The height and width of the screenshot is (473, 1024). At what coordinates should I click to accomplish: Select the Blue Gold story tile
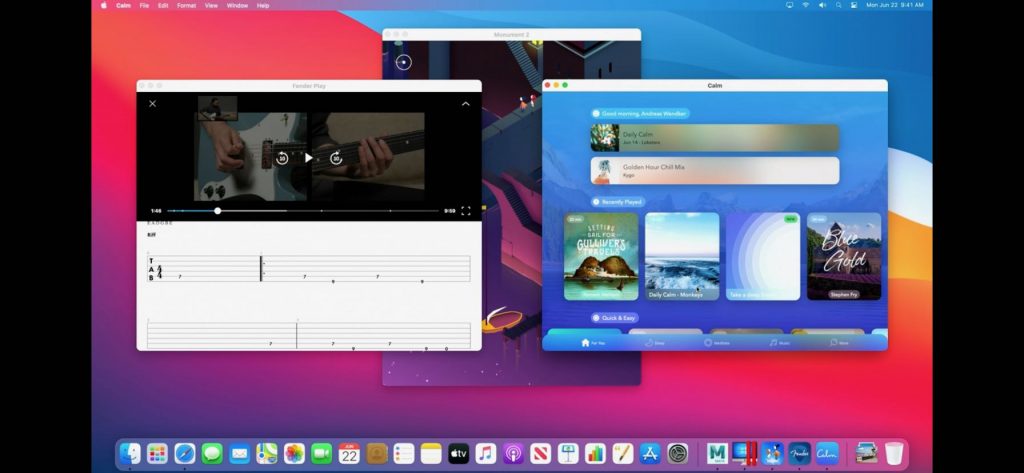point(844,256)
